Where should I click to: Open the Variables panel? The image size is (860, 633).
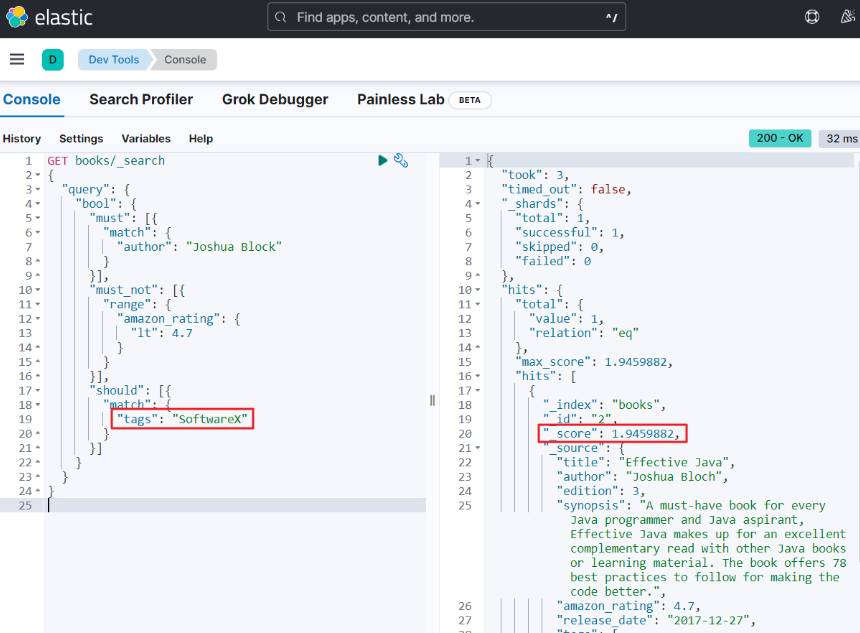pyautogui.click(x=146, y=139)
